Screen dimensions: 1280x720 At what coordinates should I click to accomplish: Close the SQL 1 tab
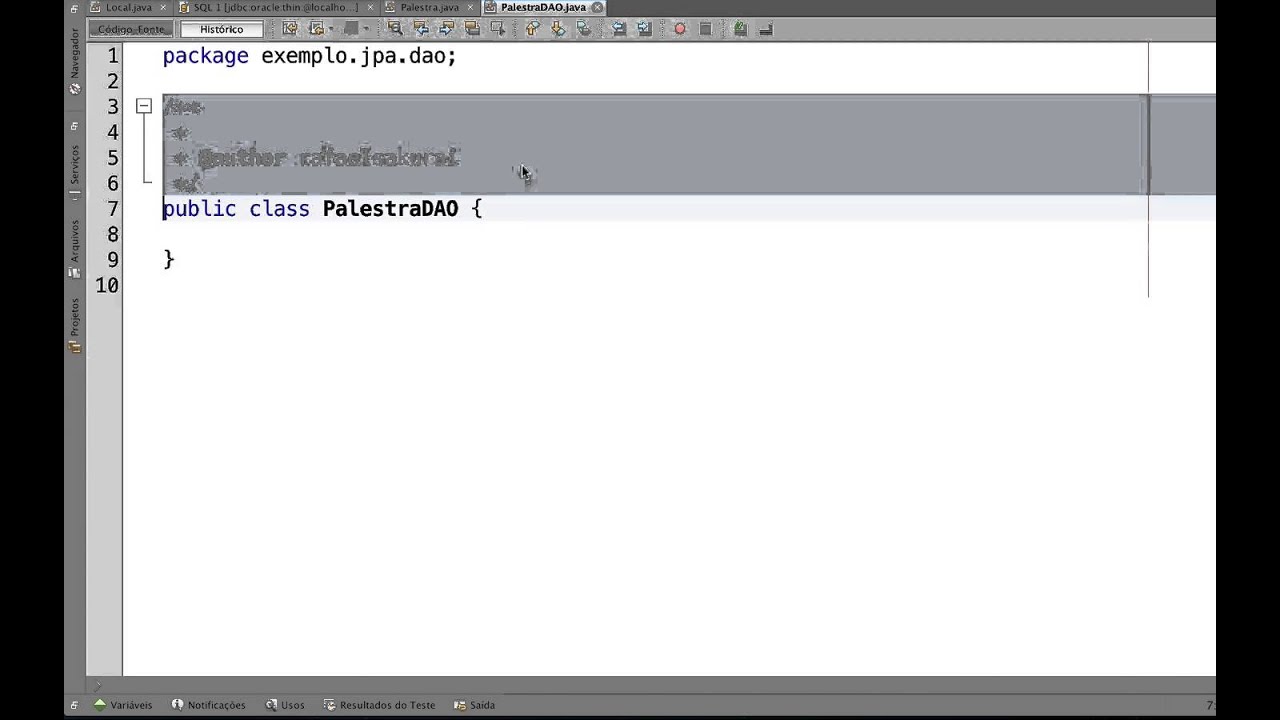370,7
